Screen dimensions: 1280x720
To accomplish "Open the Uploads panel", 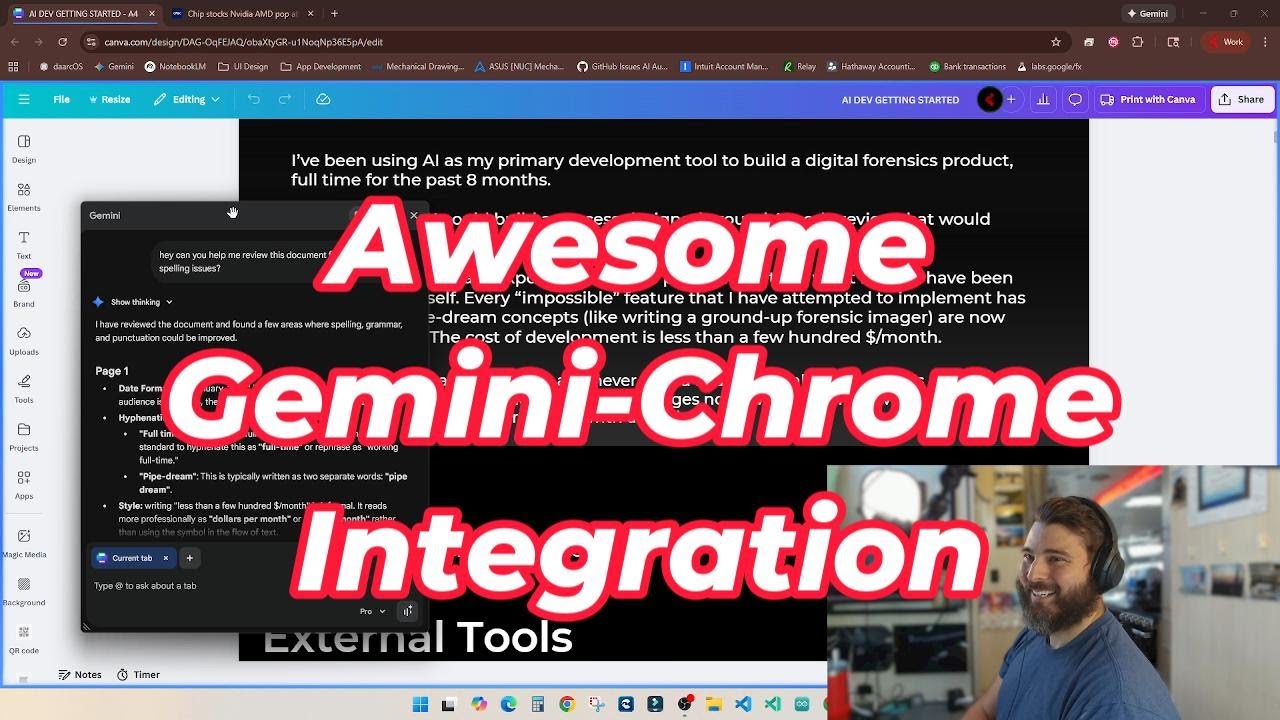I will (24, 340).
